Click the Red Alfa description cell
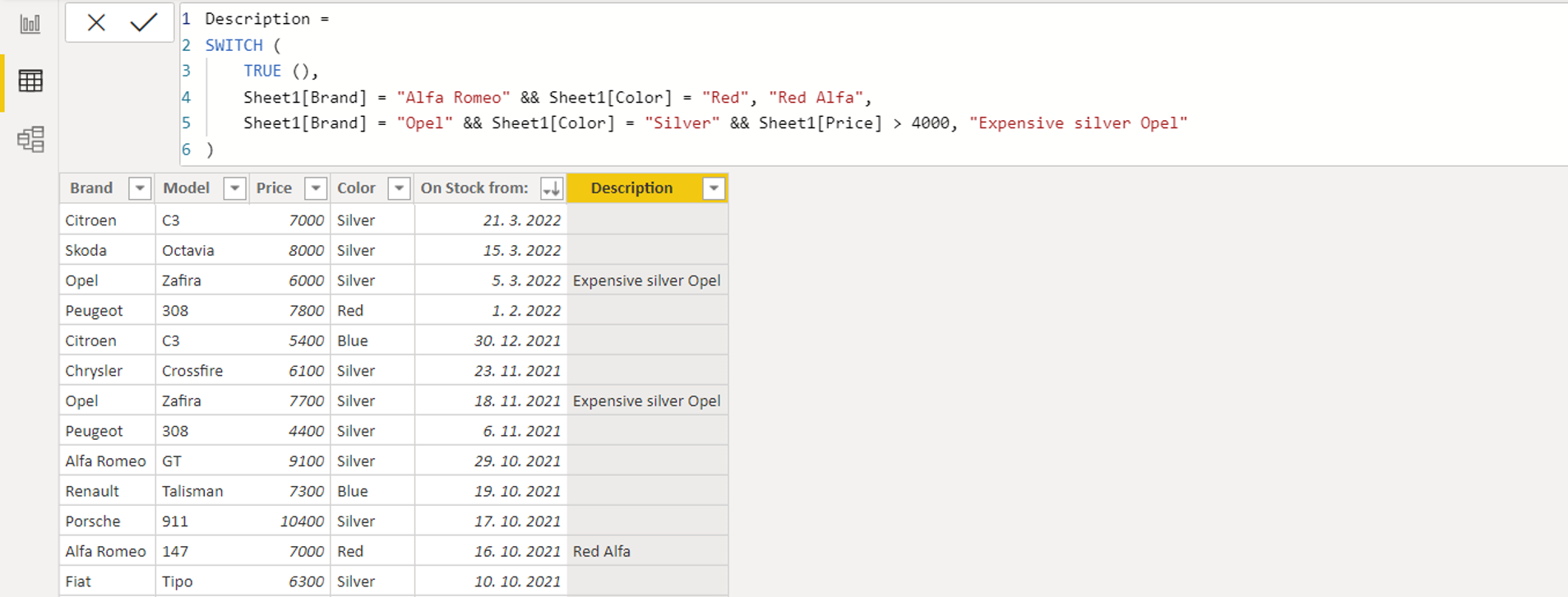Screen dimensions: 1568x597 pyautogui.click(x=647, y=551)
